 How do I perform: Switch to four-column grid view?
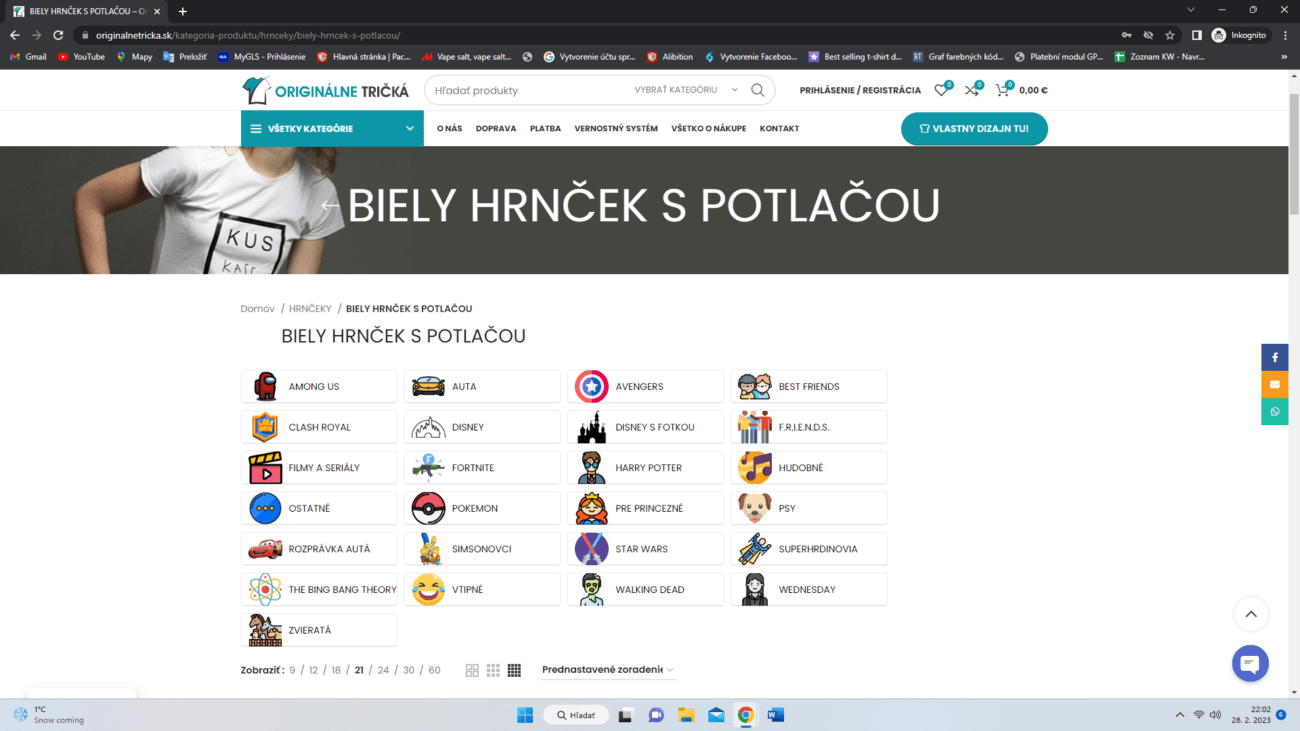(x=514, y=670)
